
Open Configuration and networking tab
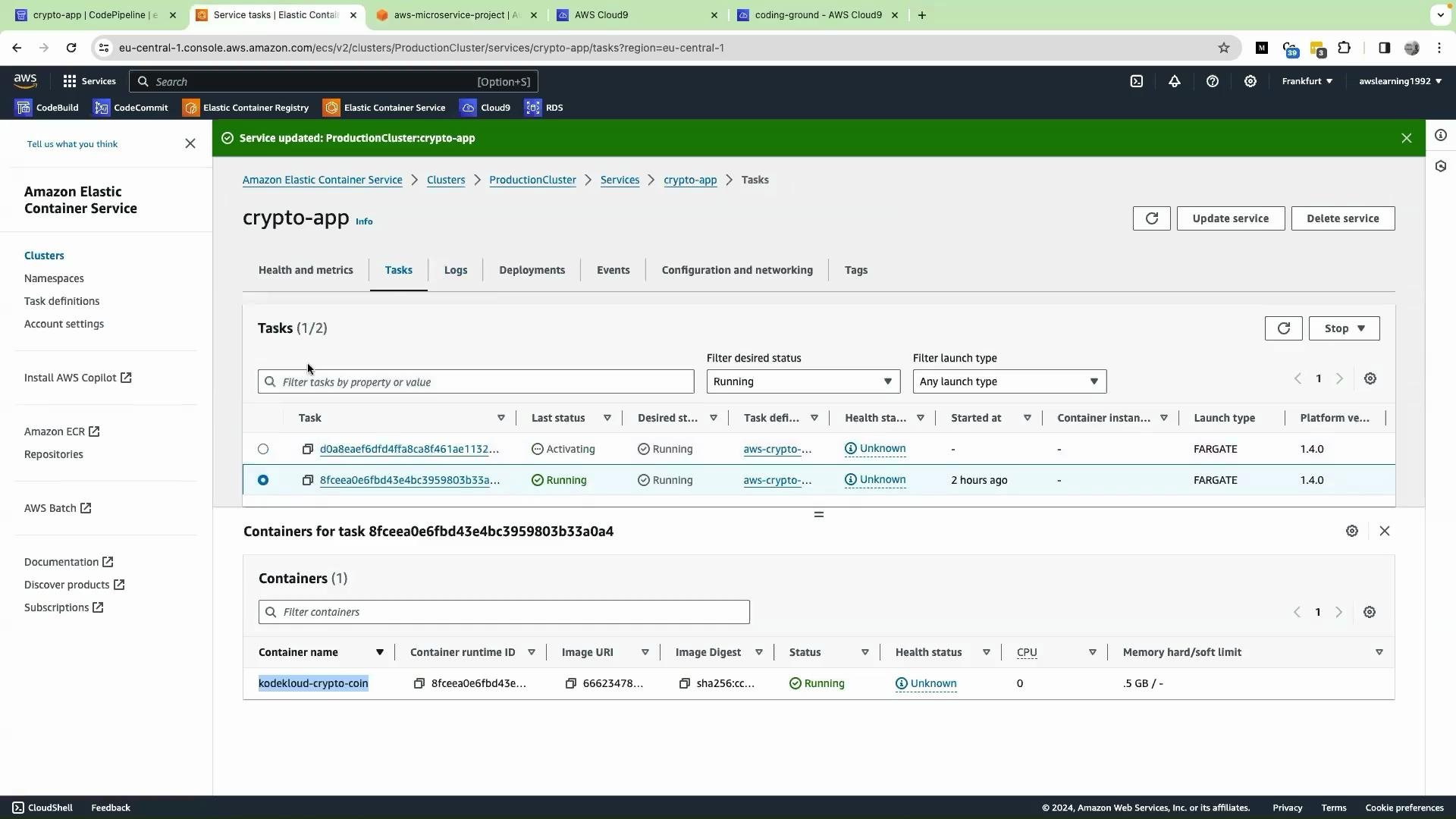pos(737,270)
